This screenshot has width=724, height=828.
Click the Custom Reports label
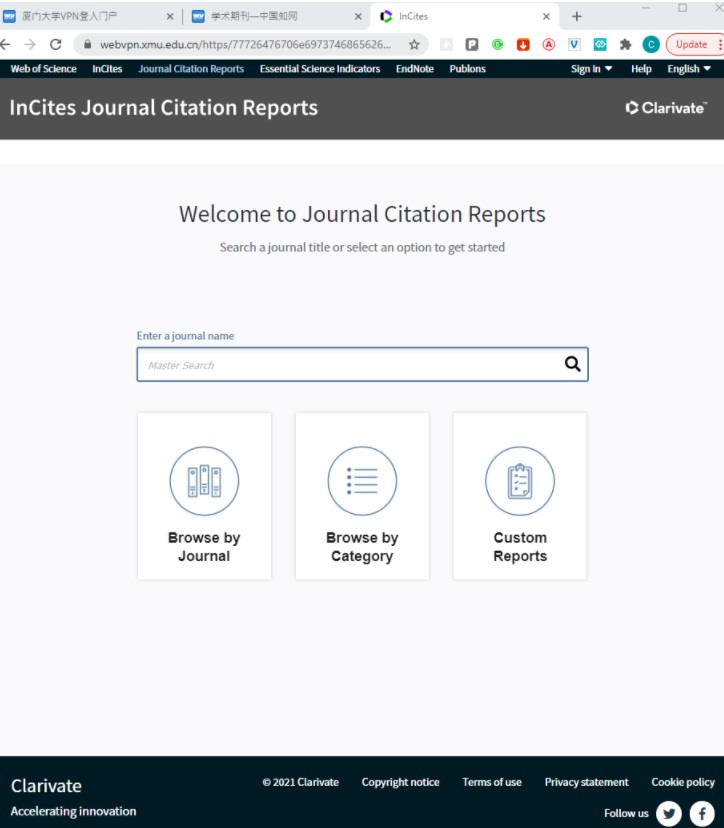coord(520,547)
